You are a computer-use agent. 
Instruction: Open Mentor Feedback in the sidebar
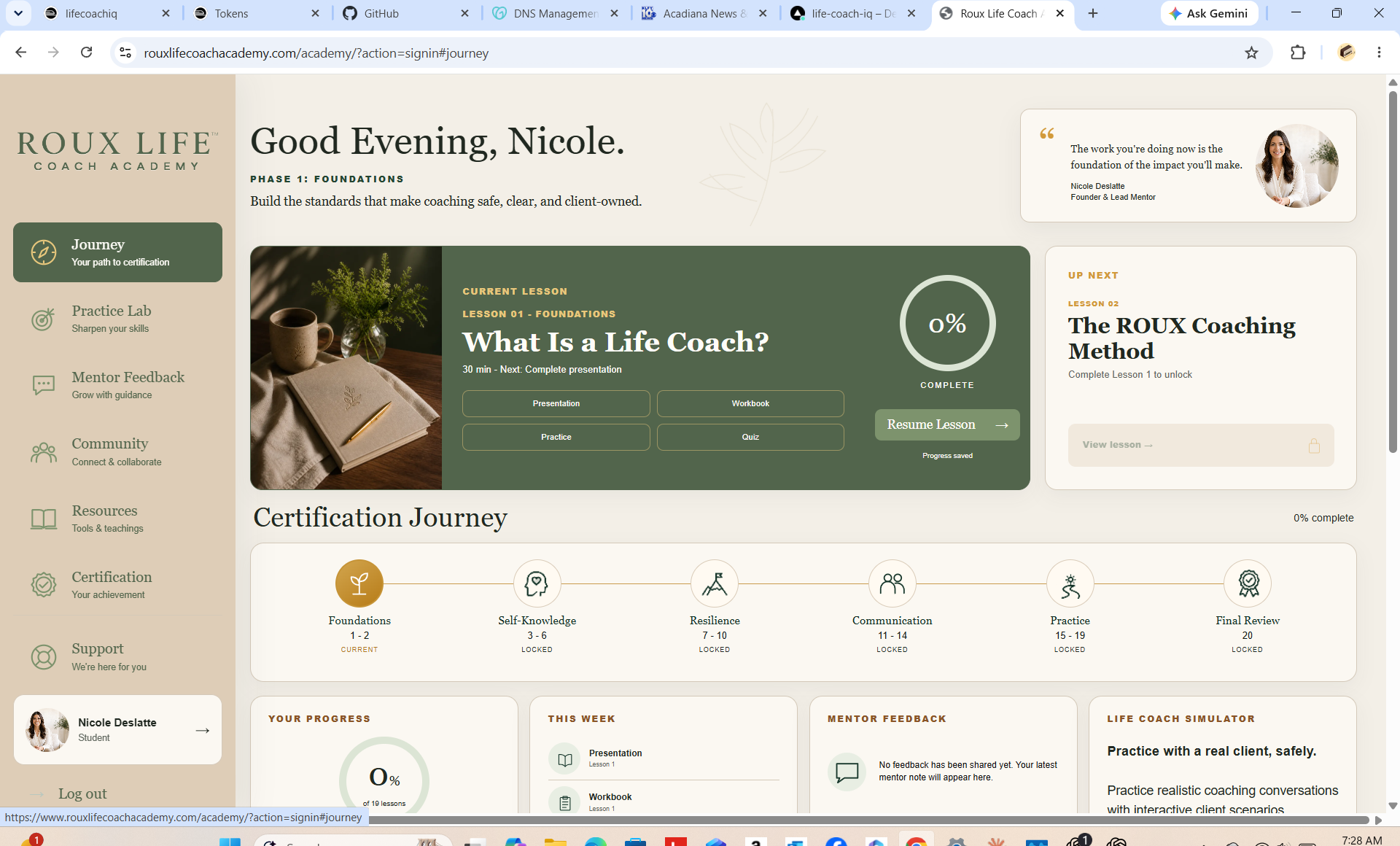coord(117,385)
